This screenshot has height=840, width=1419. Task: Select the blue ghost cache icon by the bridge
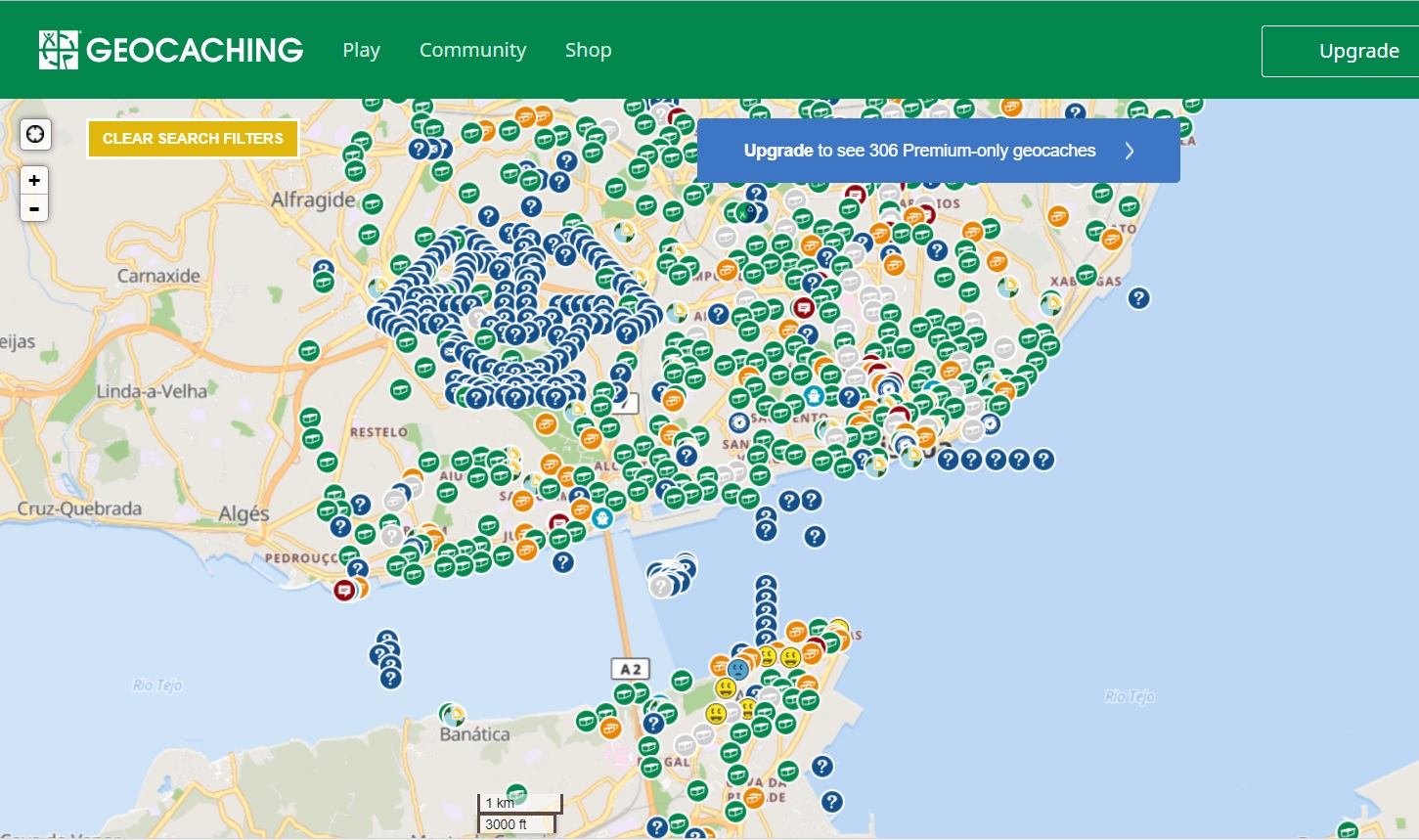pyautogui.click(x=602, y=517)
